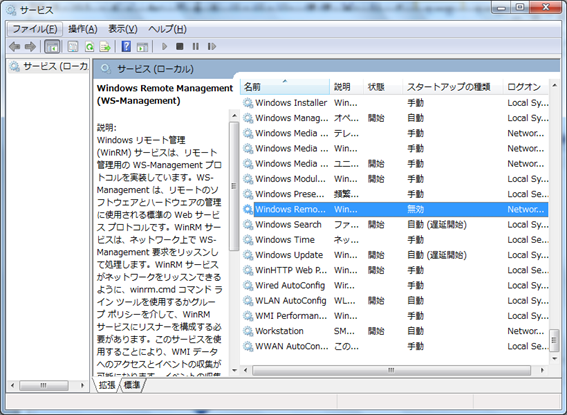Click the tree pane horizontal scrollbar left arrow

tap(13, 385)
